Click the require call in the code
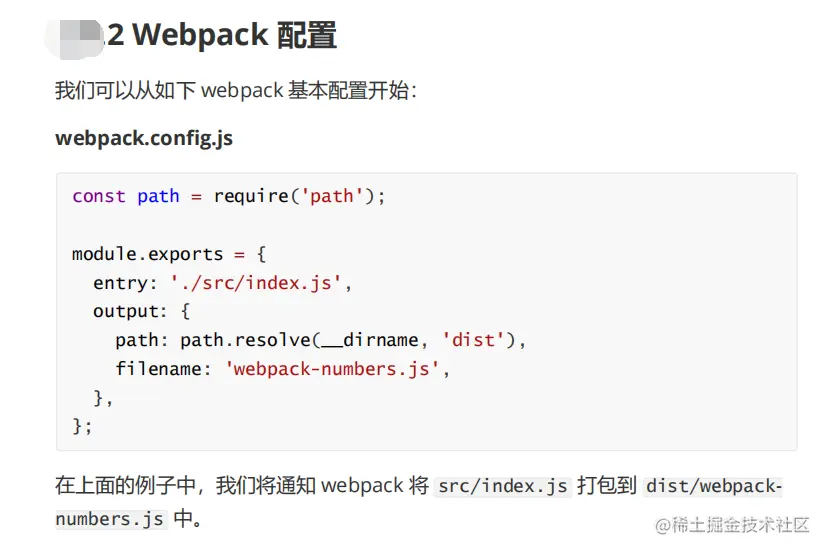The image size is (827, 552). [249, 196]
